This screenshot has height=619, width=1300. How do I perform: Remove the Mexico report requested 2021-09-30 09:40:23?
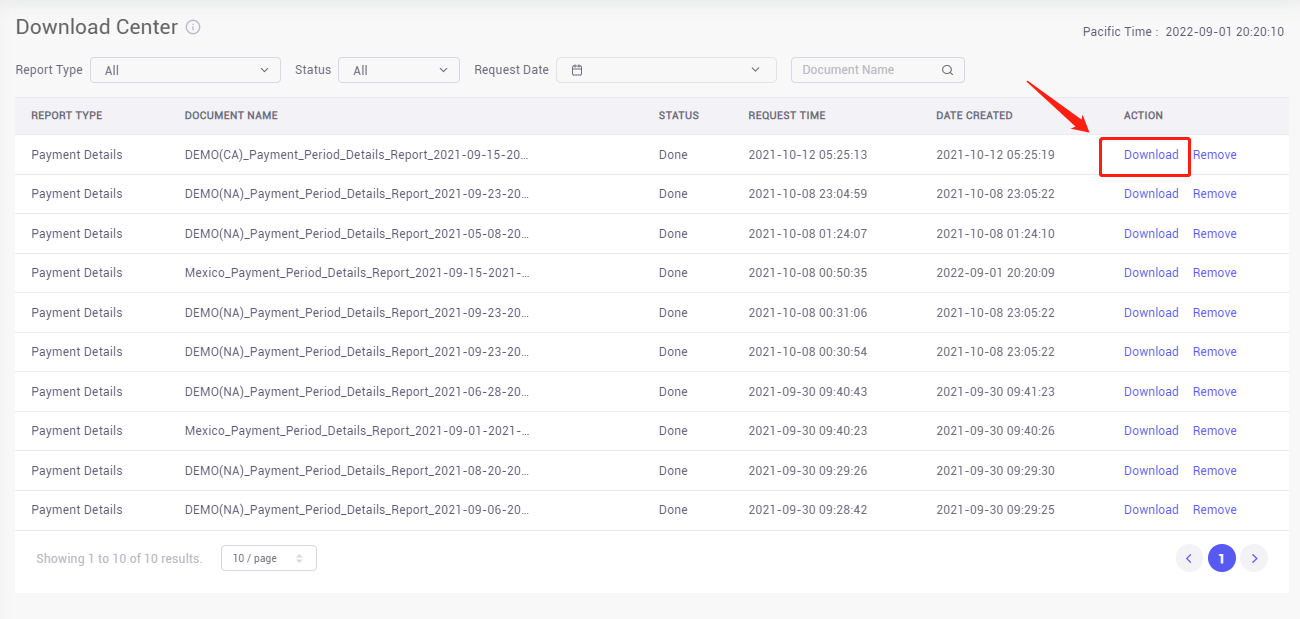pyautogui.click(x=1215, y=431)
